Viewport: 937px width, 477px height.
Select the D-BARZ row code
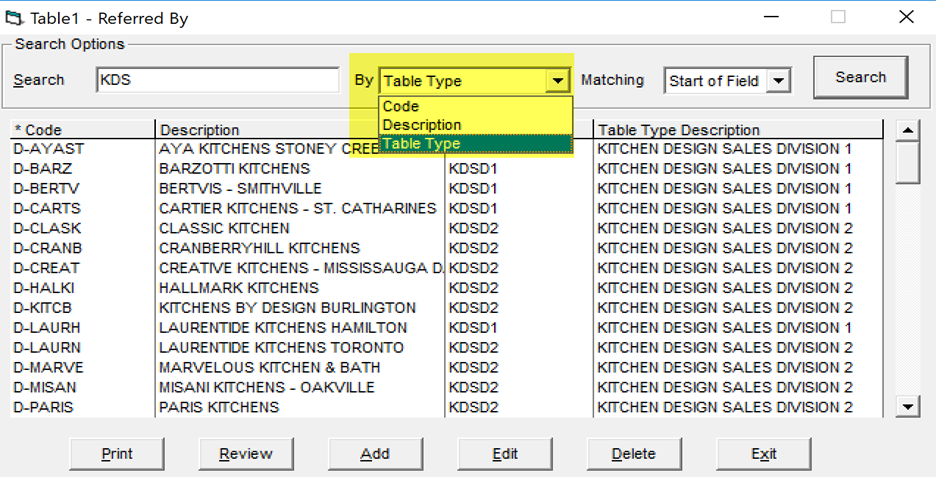click(x=42, y=169)
